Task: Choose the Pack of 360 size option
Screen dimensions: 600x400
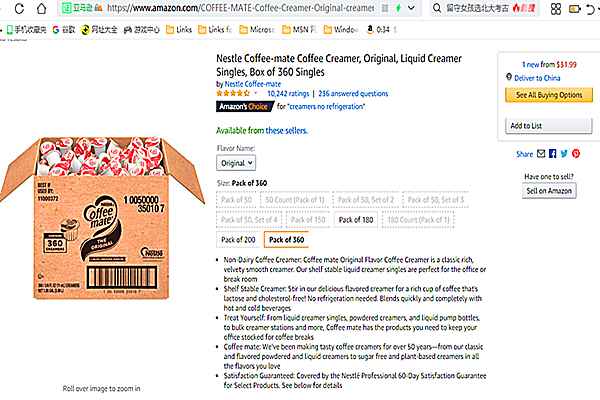Action: 288,240
